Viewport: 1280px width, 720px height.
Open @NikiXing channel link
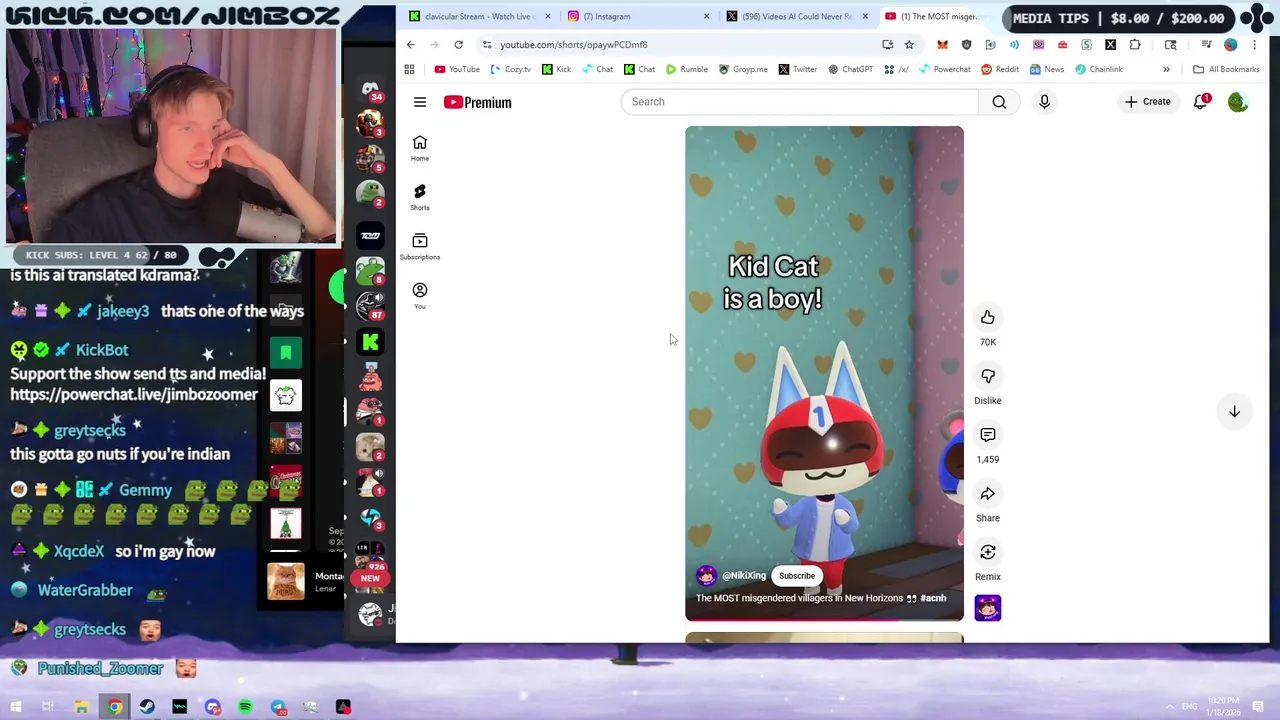click(x=744, y=575)
